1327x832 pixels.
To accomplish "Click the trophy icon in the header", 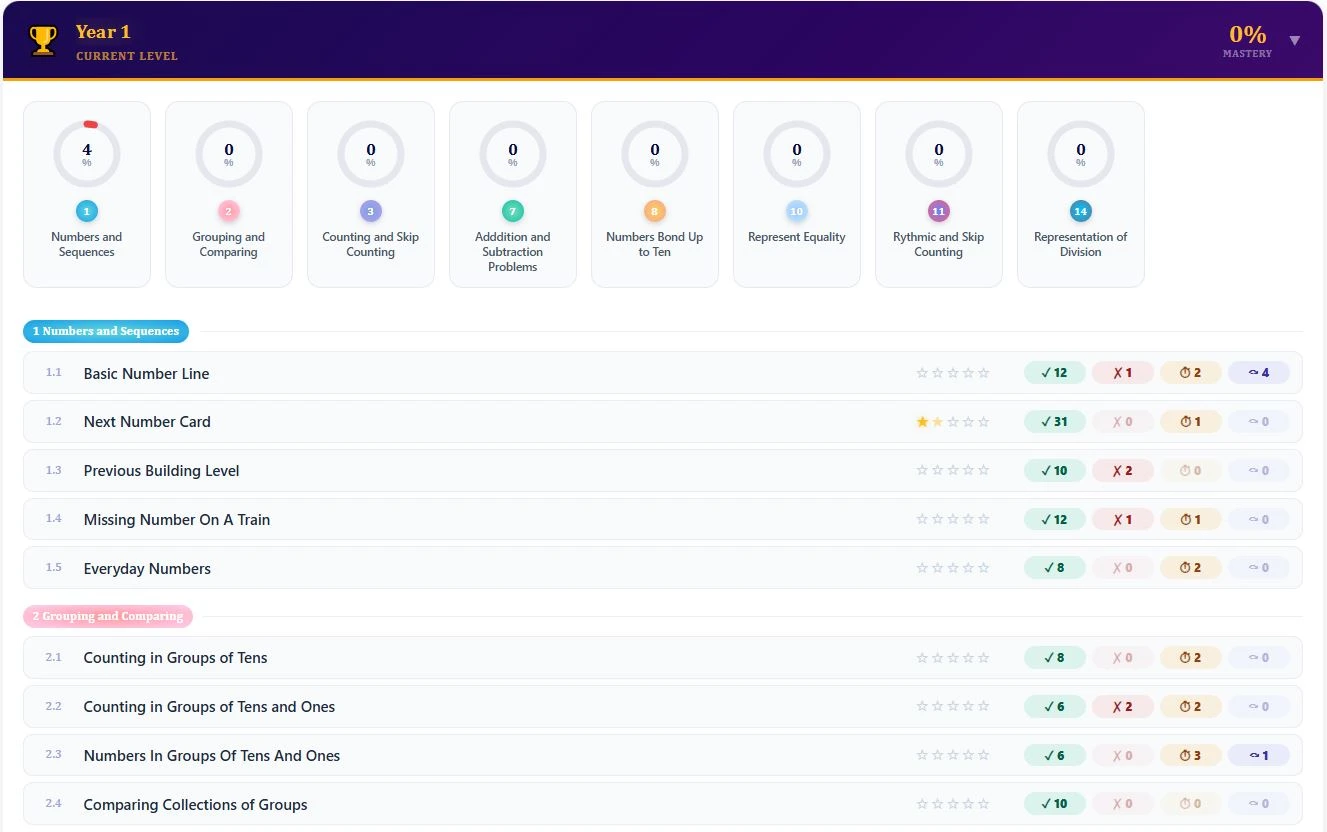I will click(x=43, y=38).
